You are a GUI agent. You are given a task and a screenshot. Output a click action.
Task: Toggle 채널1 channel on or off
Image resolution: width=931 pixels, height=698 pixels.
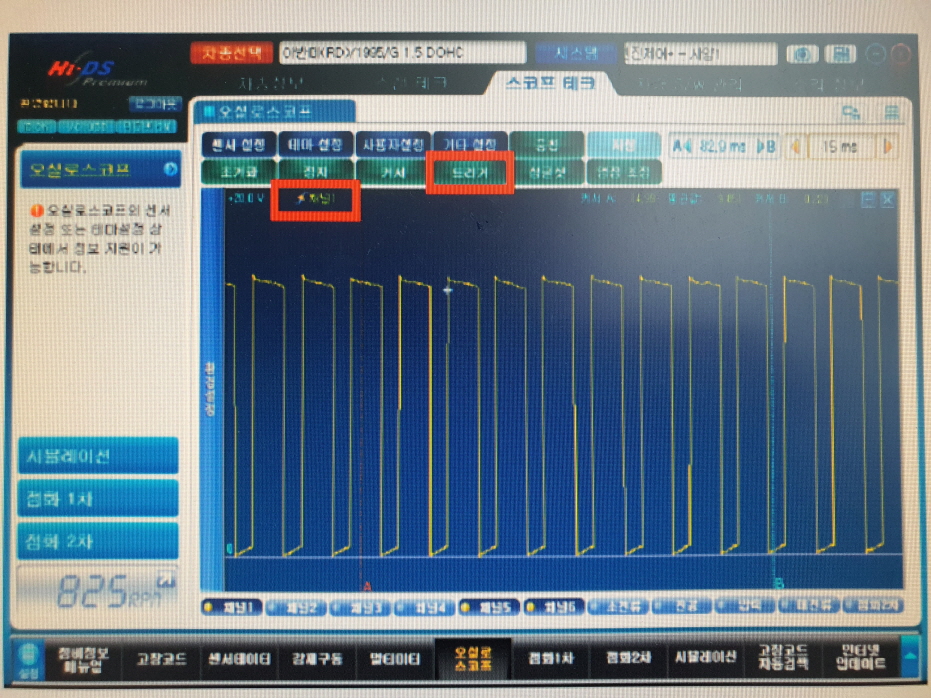coord(232,607)
